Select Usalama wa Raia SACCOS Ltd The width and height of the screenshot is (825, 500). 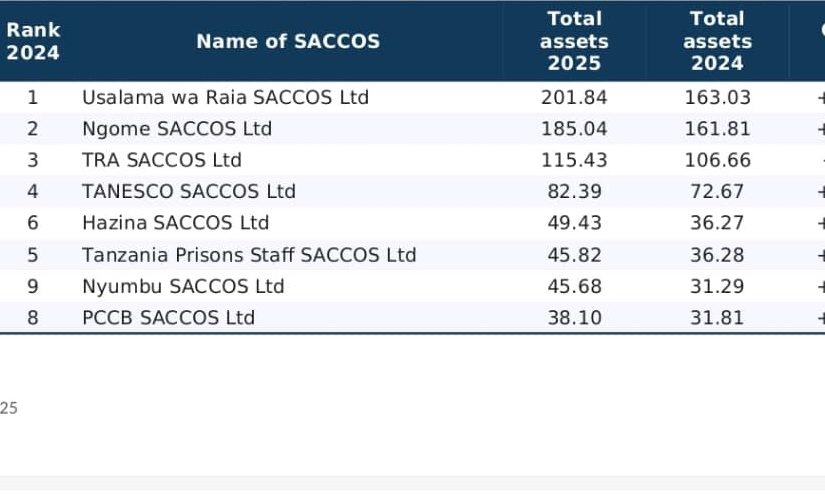225,97
